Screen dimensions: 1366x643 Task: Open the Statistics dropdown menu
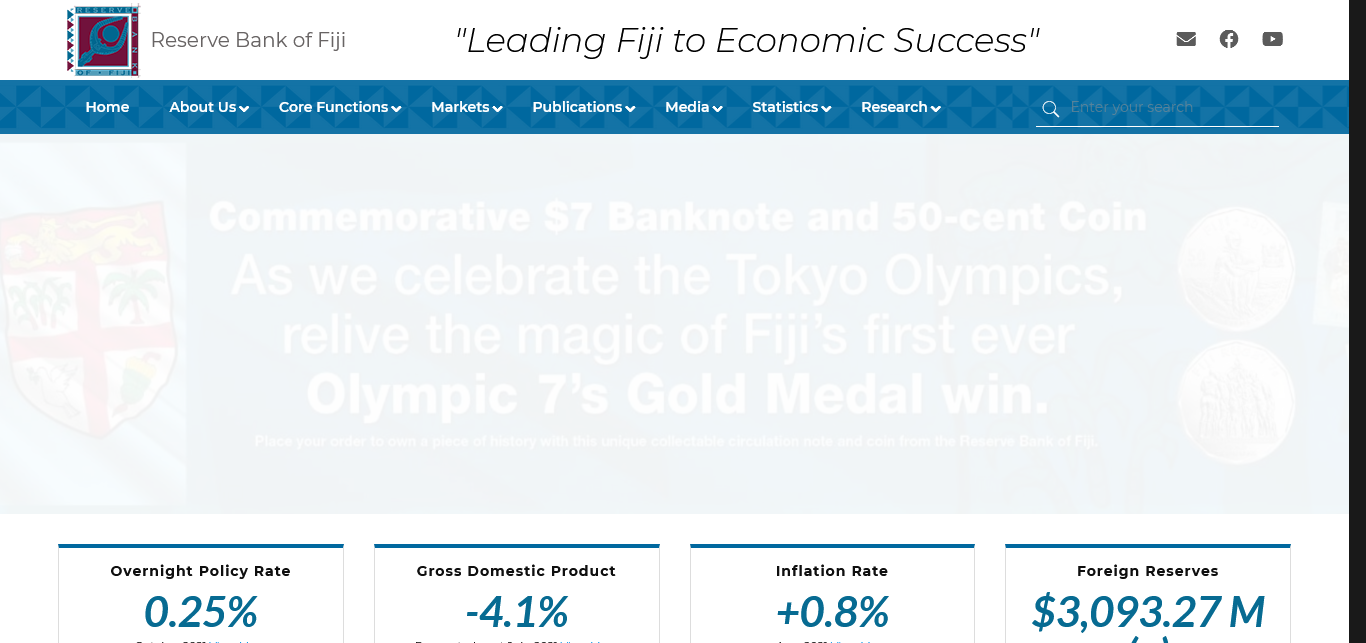[791, 107]
